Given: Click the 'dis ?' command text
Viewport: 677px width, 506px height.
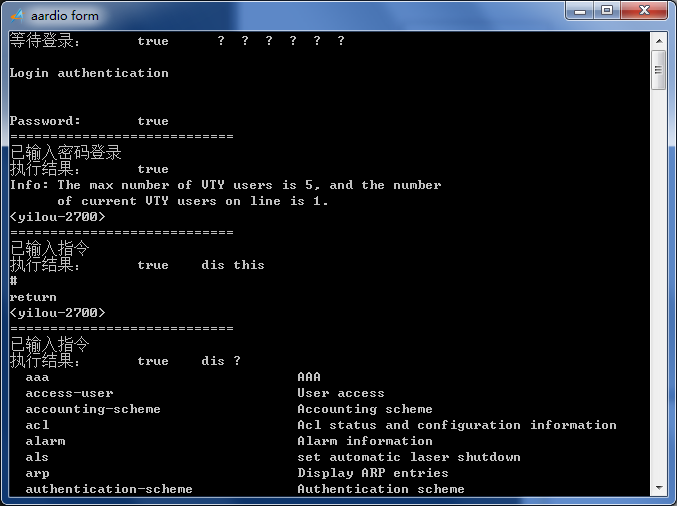Looking at the screenshot, I should [221, 361].
